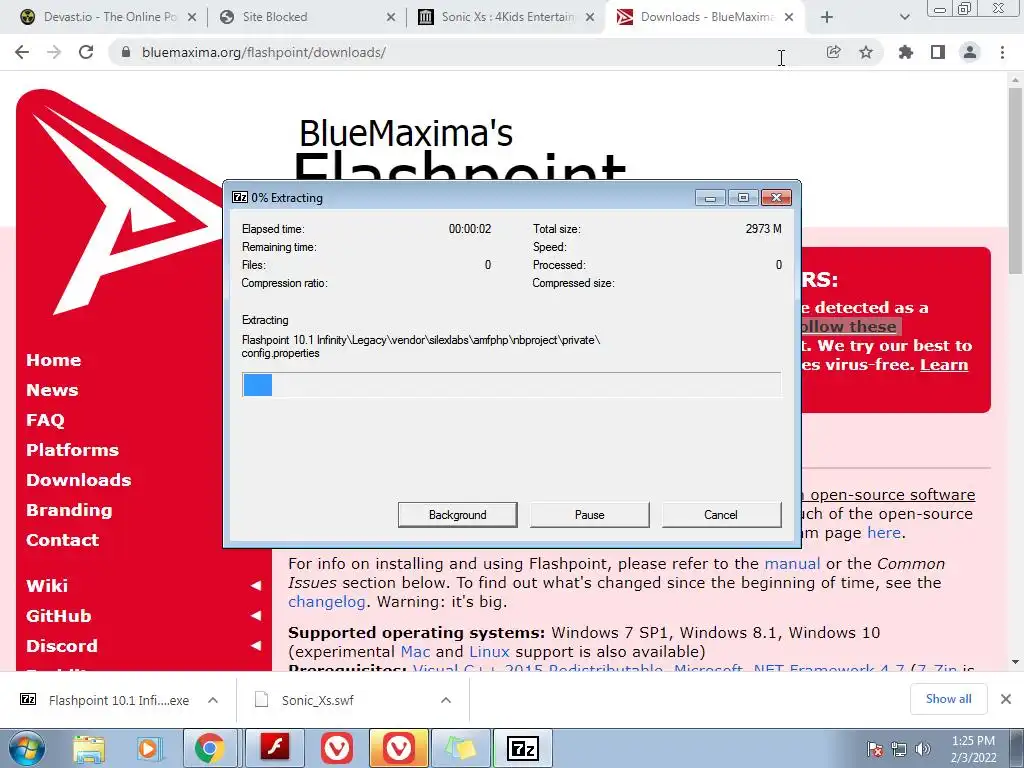Open FAQ in Flashpoint sidebar
1024x768 pixels.
[x=45, y=420]
